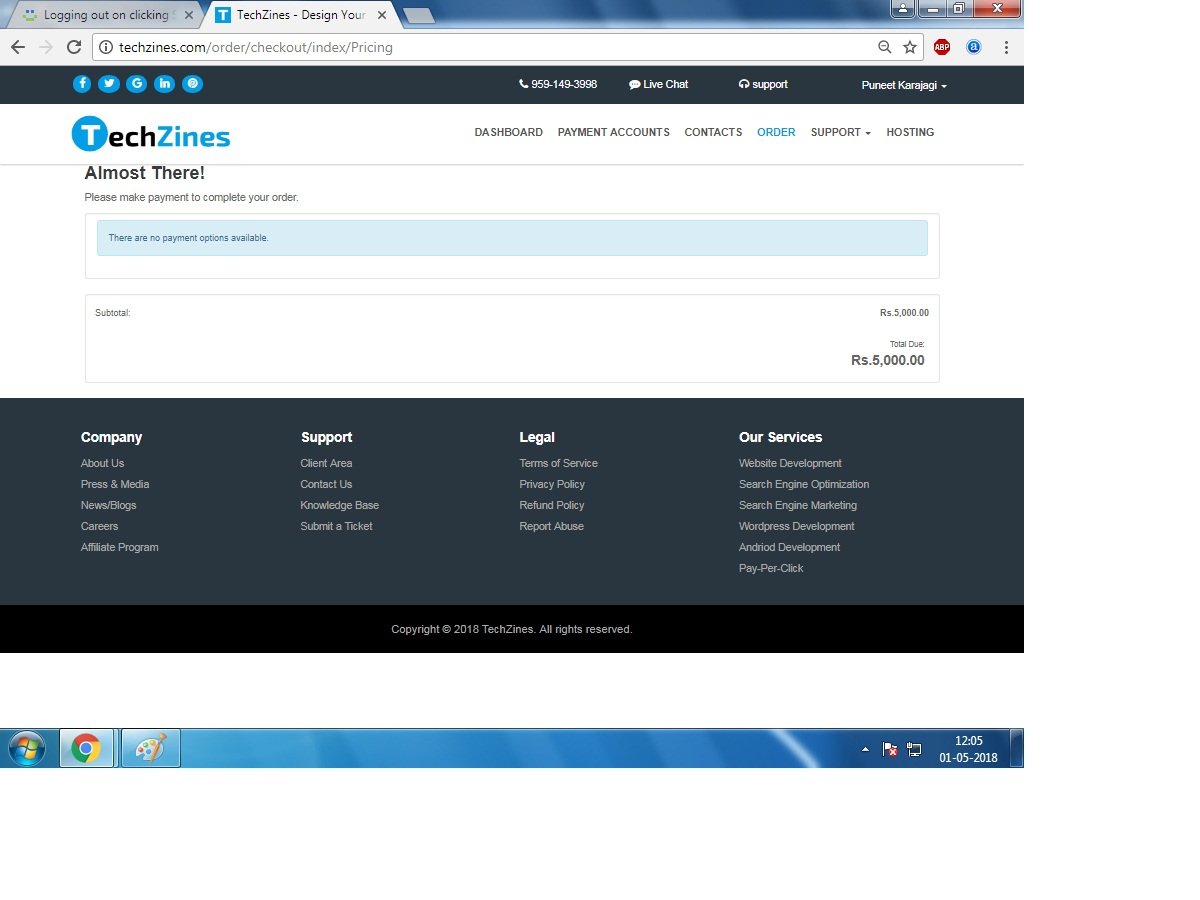Viewport: 1200px width, 900px height.
Task: Open the Adblock Plus extension icon
Action: pos(942,47)
